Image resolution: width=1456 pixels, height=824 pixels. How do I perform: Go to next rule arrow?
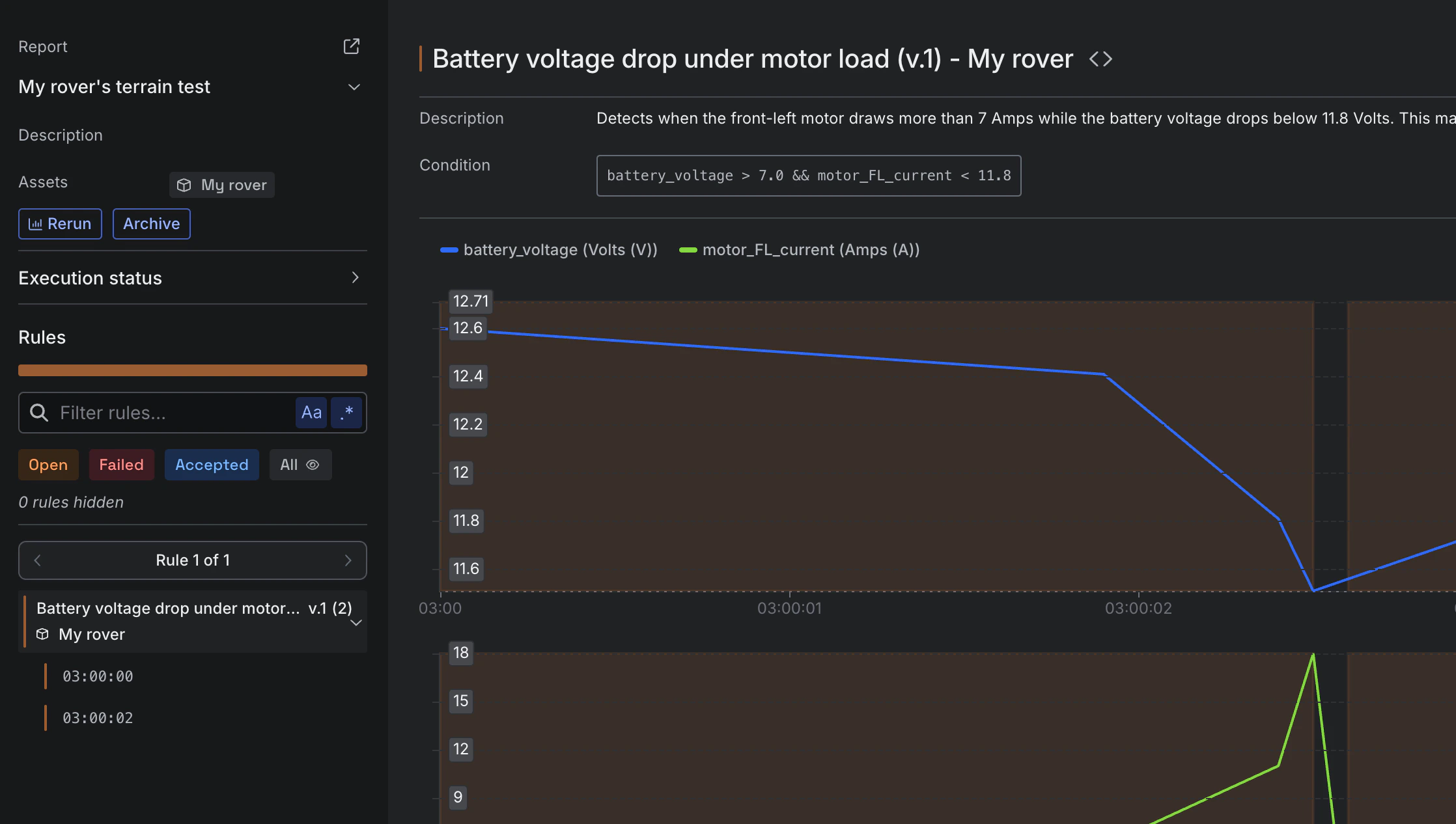pos(348,560)
